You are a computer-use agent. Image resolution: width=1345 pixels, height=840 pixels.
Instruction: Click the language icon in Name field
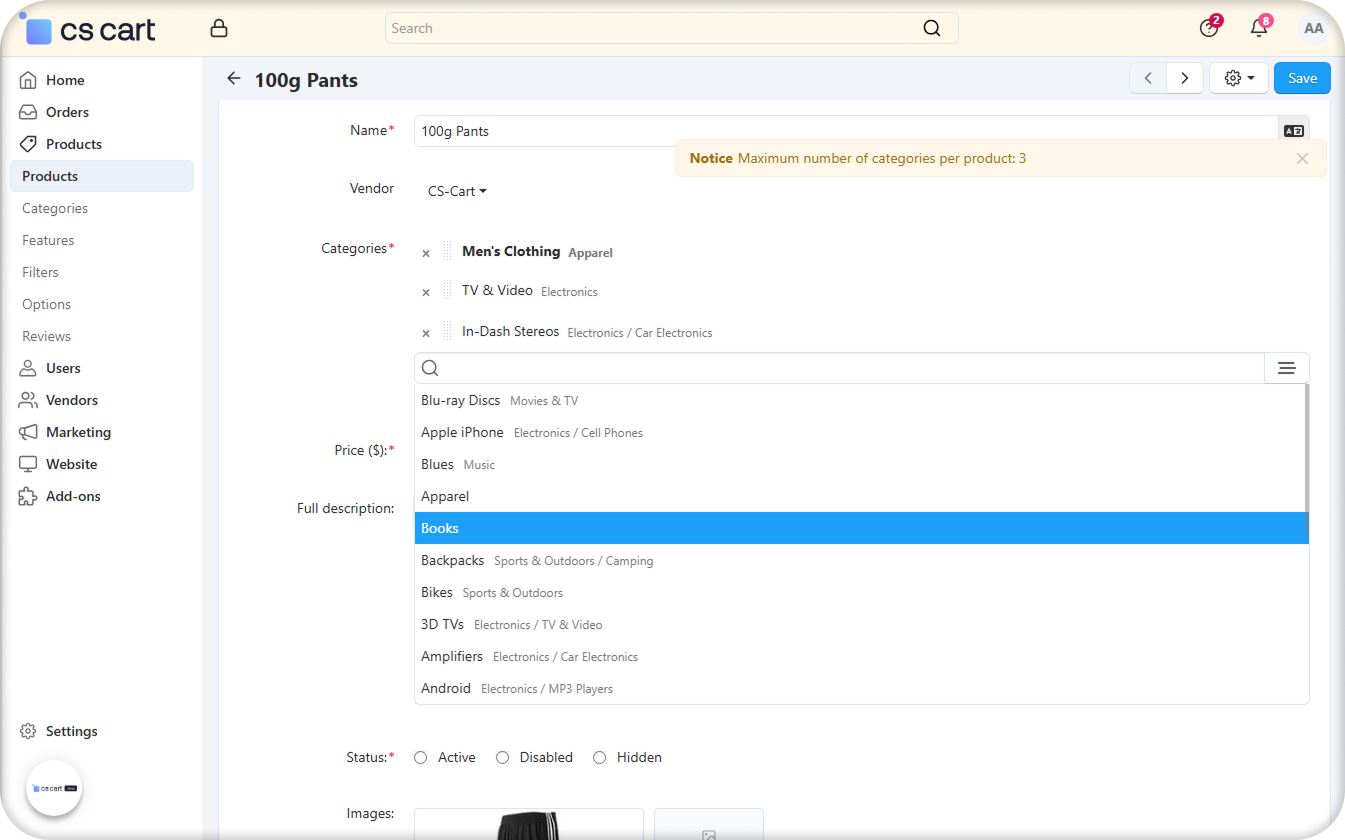1293,131
